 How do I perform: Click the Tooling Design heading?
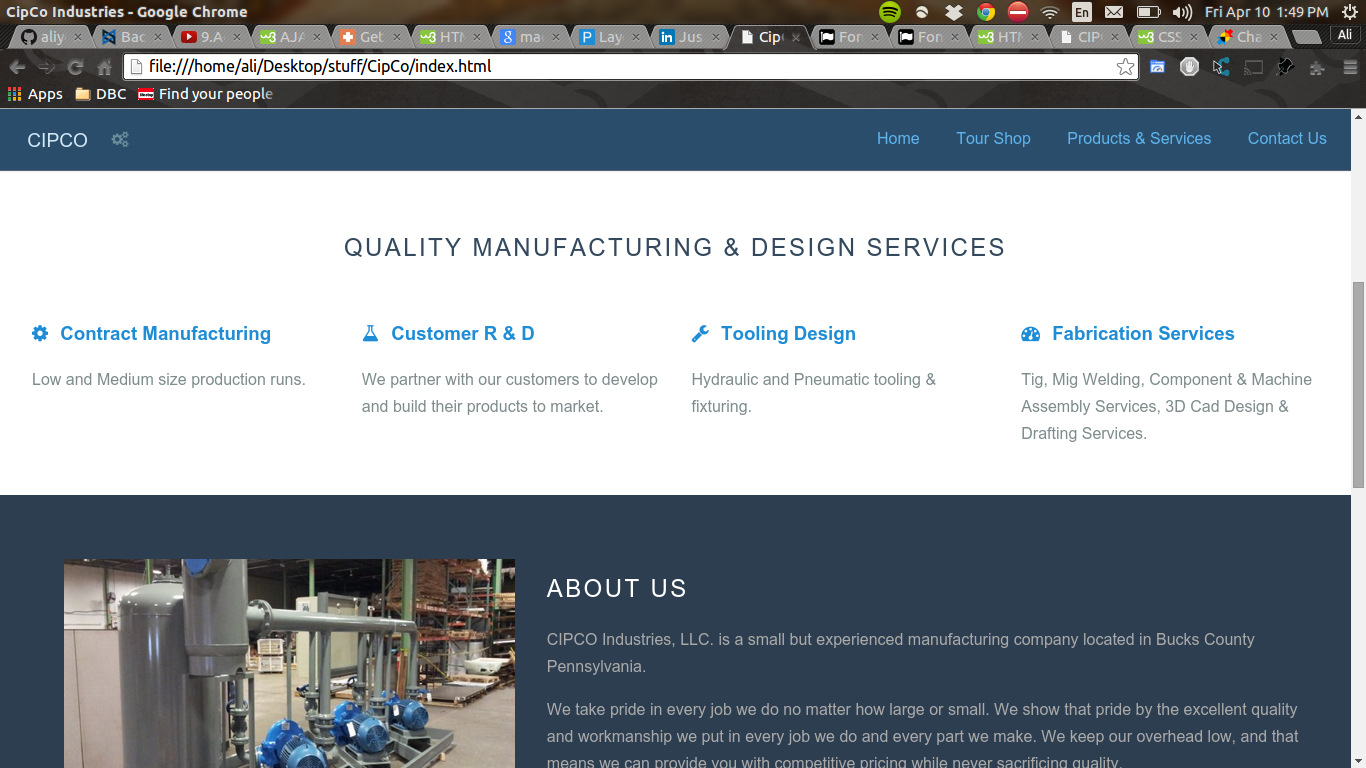(x=788, y=334)
